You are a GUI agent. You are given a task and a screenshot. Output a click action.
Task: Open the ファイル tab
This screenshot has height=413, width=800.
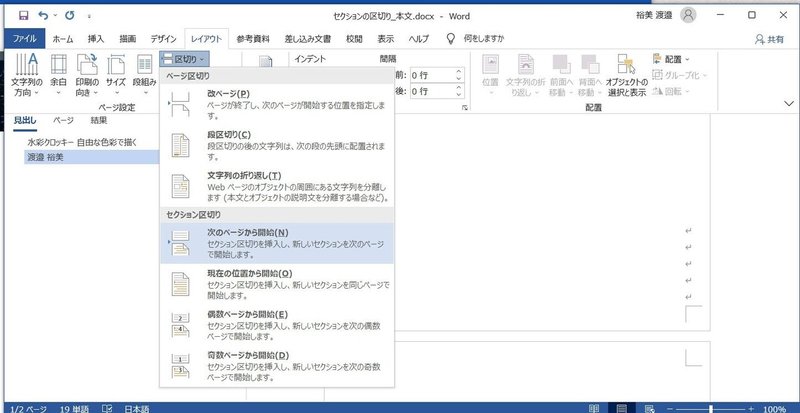pyautogui.click(x=24, y=39)
